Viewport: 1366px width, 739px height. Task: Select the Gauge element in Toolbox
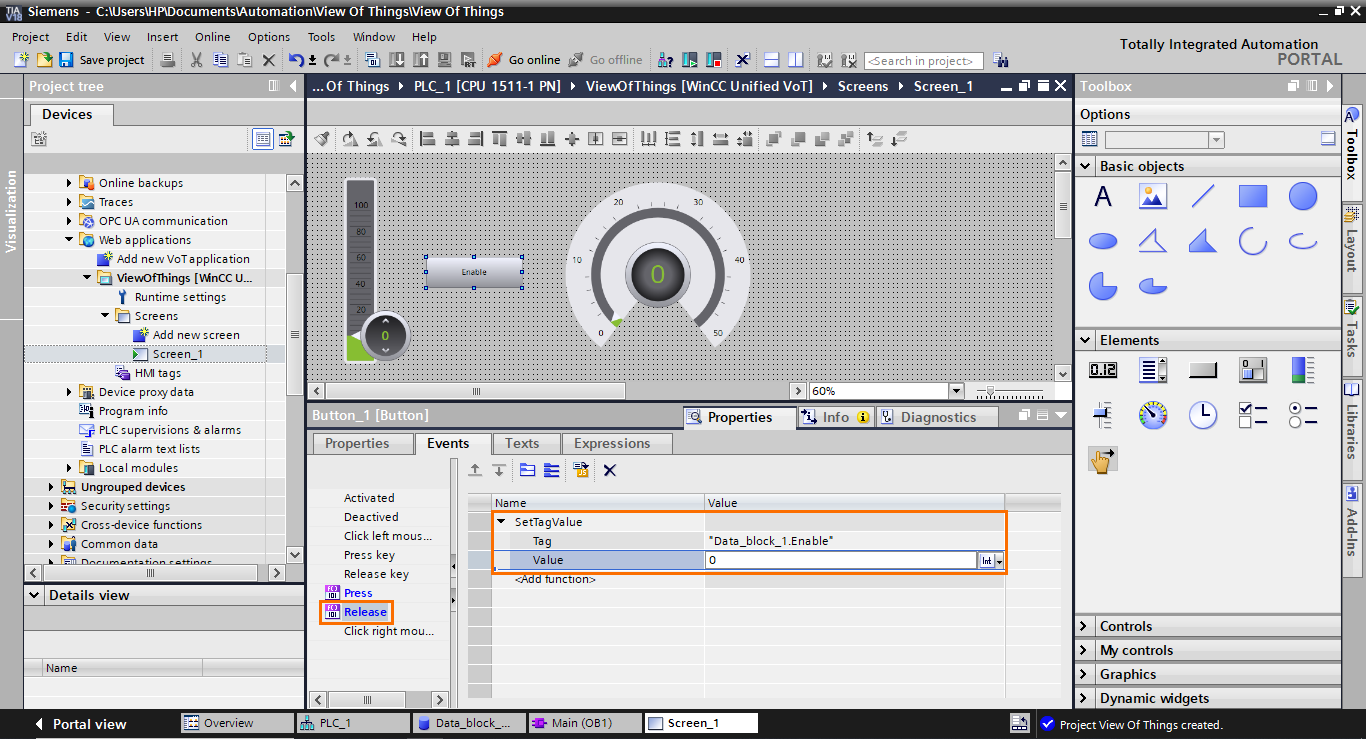(1153, 415)
